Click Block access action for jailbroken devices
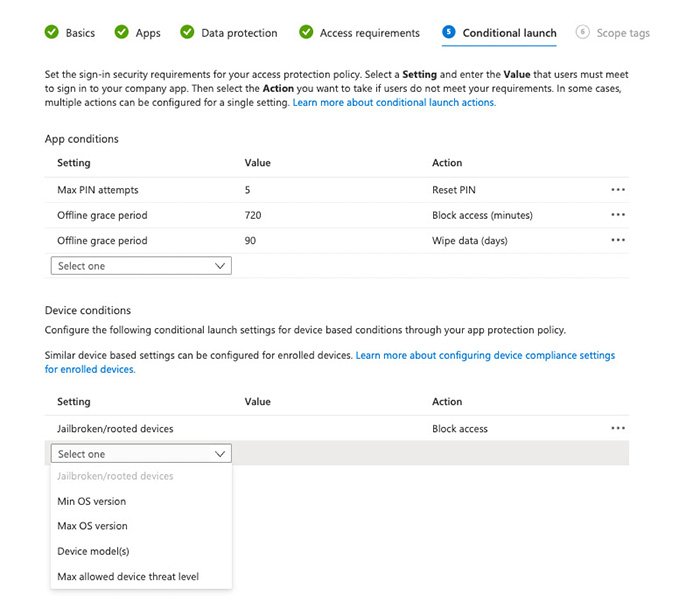Screen dimensions: 700x616 pyautogui.click(x=460, y=429)
